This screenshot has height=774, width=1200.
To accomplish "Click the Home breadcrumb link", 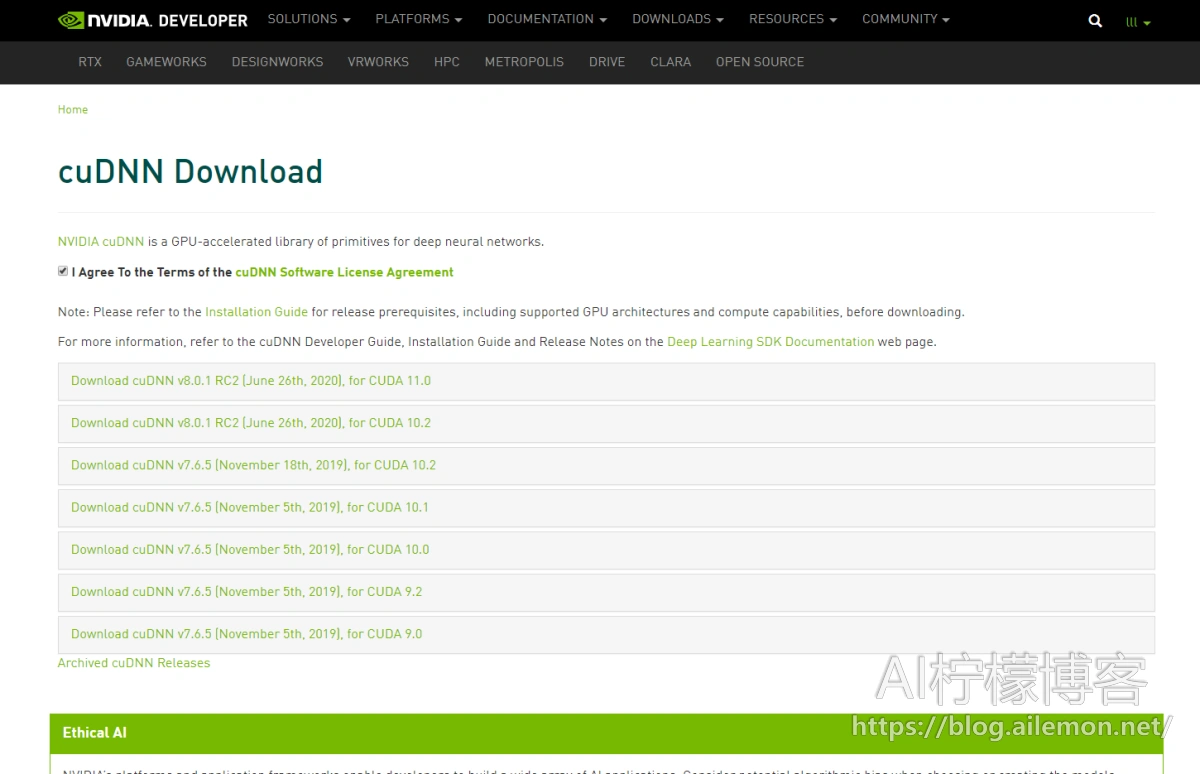I will (x=73, y=110).
